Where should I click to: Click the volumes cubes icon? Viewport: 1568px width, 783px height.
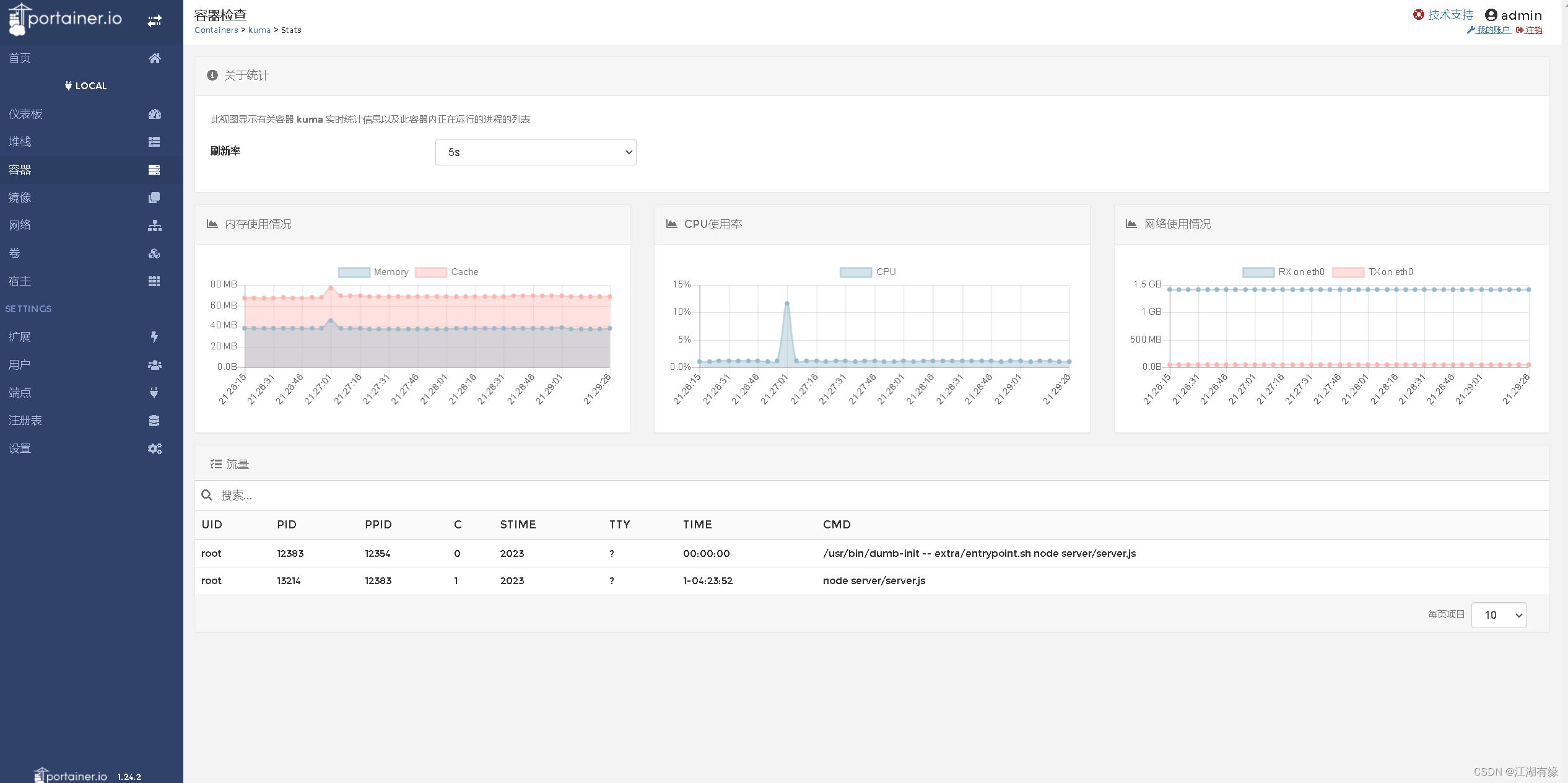tap(154, 253)
